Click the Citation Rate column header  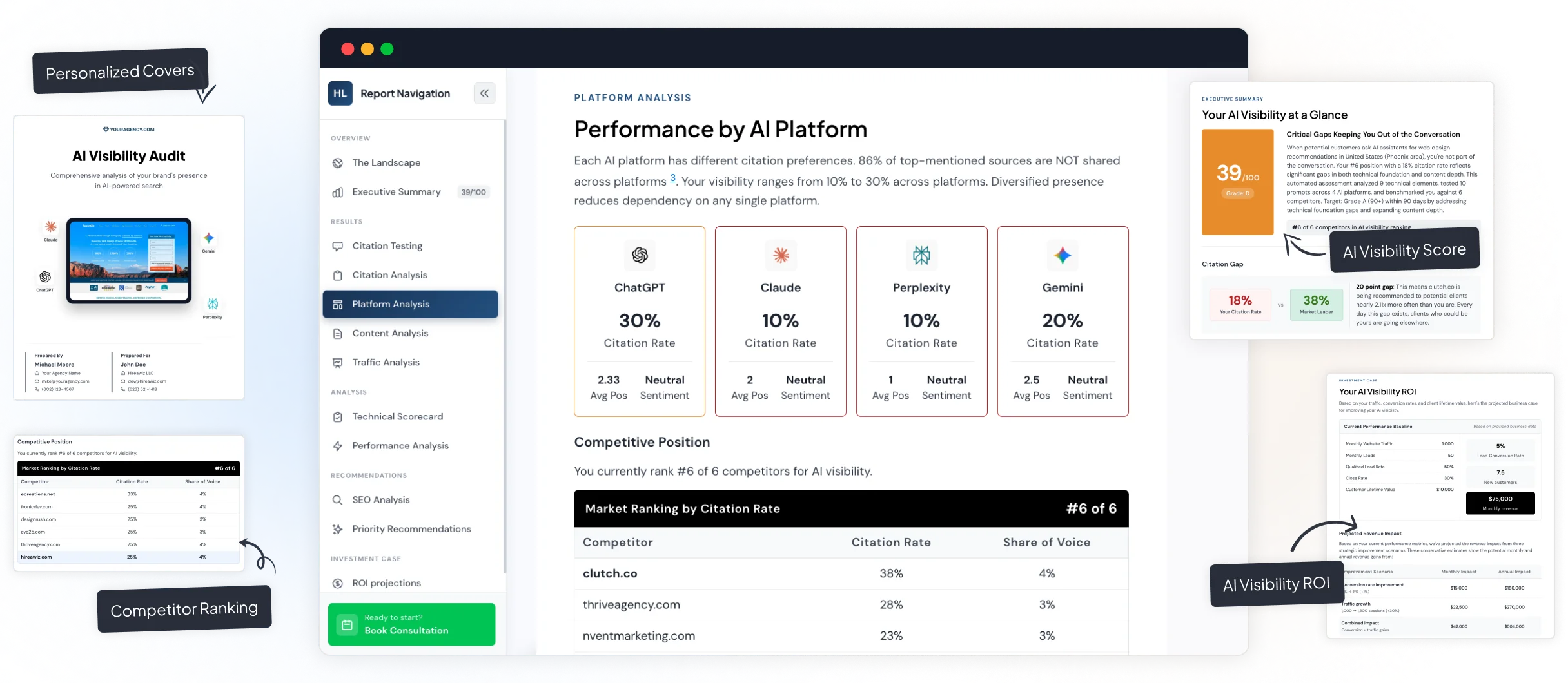[891, 543]
